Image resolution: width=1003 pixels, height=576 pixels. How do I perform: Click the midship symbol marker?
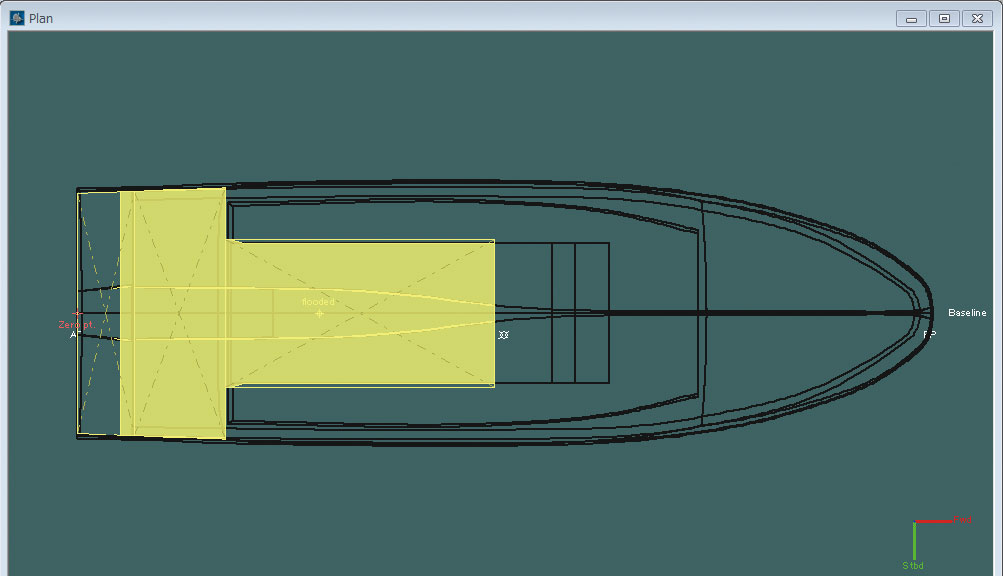(x=503, y=335)
